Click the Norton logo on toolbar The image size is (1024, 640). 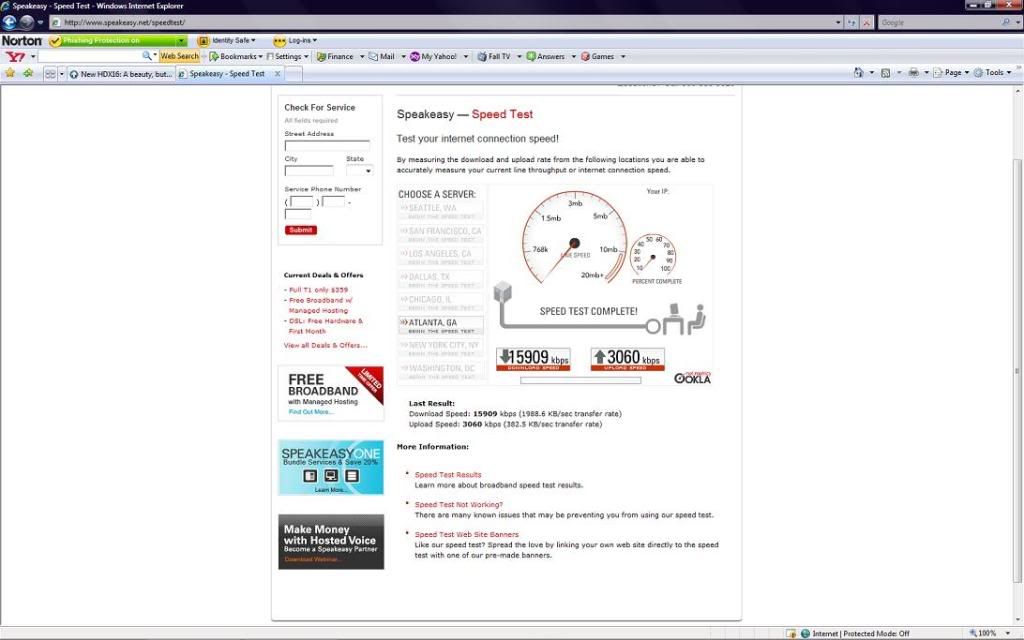(22, 40)
